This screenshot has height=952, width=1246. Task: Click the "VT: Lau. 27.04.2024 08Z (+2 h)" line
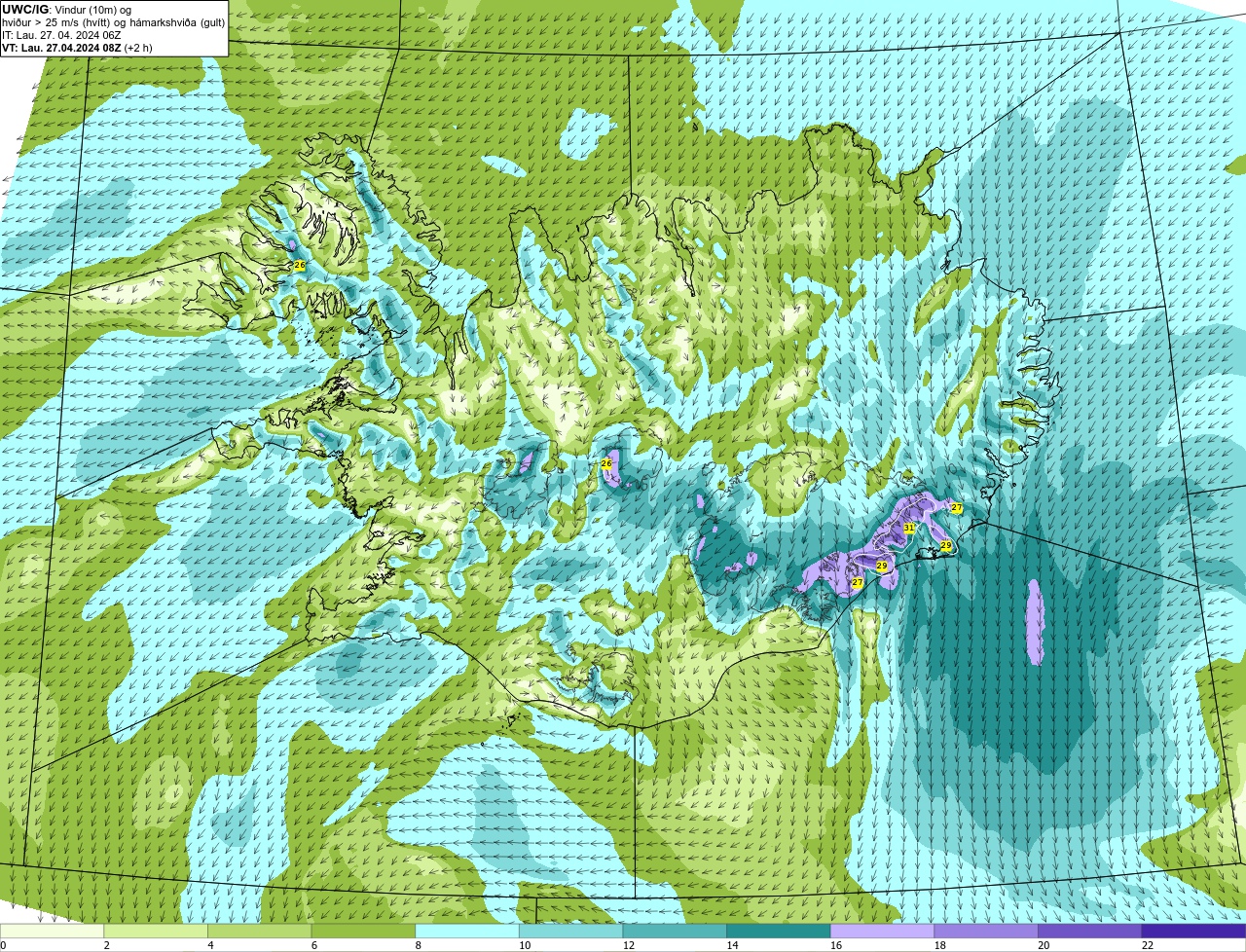pos(77,48)
